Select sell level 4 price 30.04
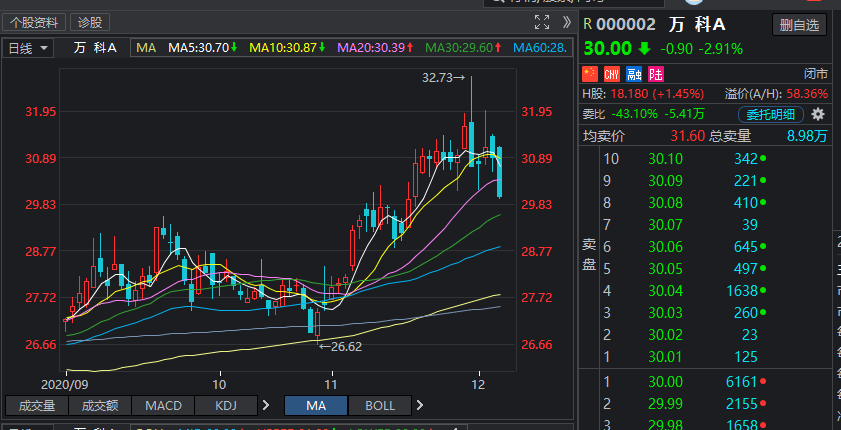Viewport: 841px width, 430px height. click(x=666, y=291)
